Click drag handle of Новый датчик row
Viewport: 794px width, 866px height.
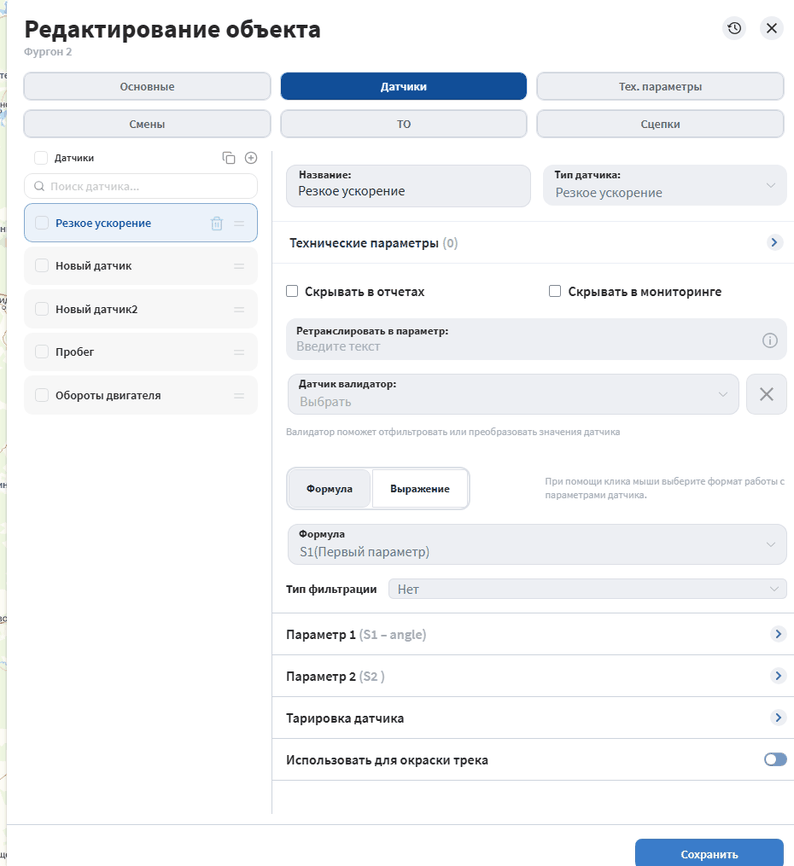click(x=239, y=266)
